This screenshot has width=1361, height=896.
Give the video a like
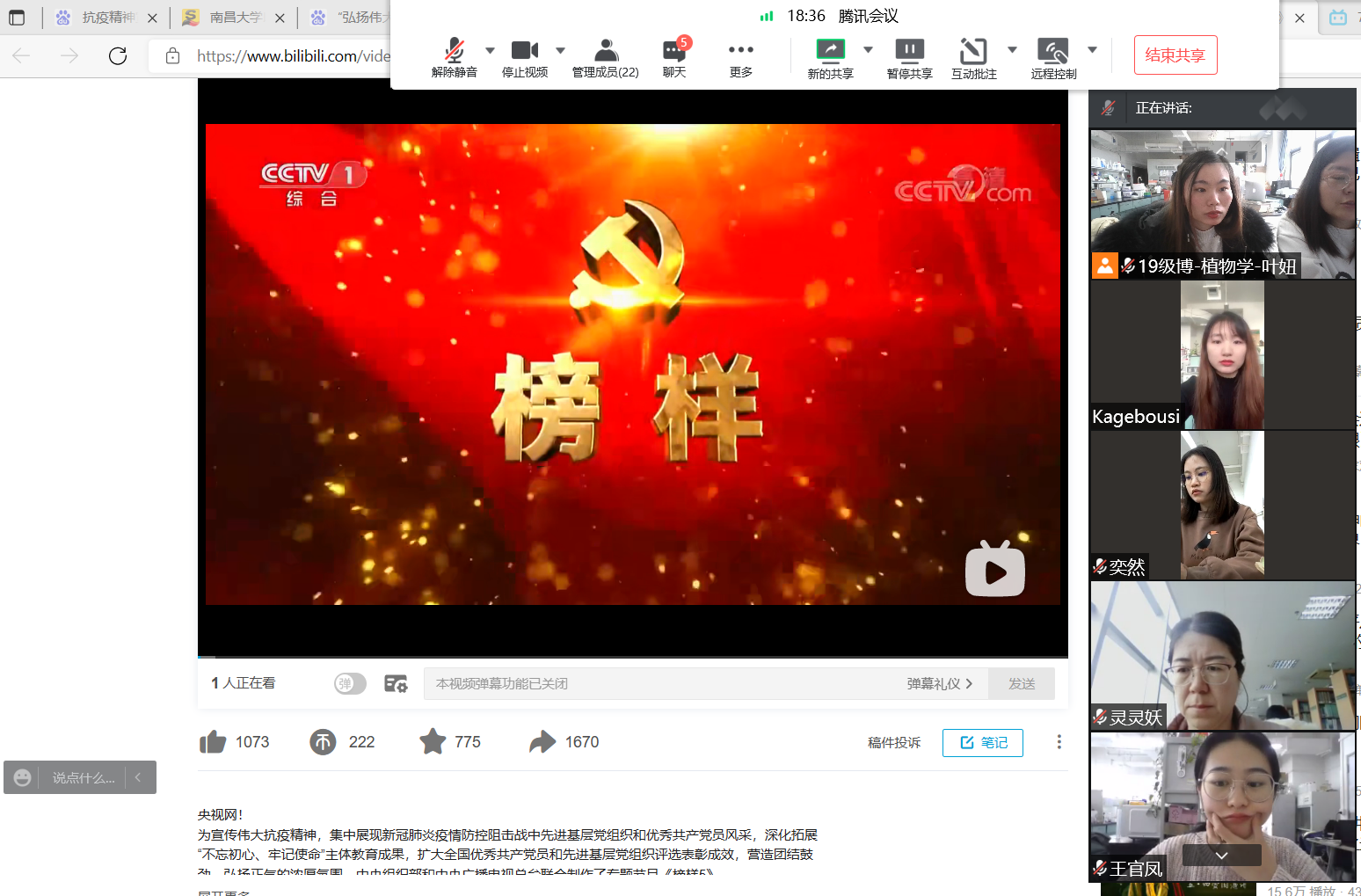pyautogui.click(x=214, y=741)
